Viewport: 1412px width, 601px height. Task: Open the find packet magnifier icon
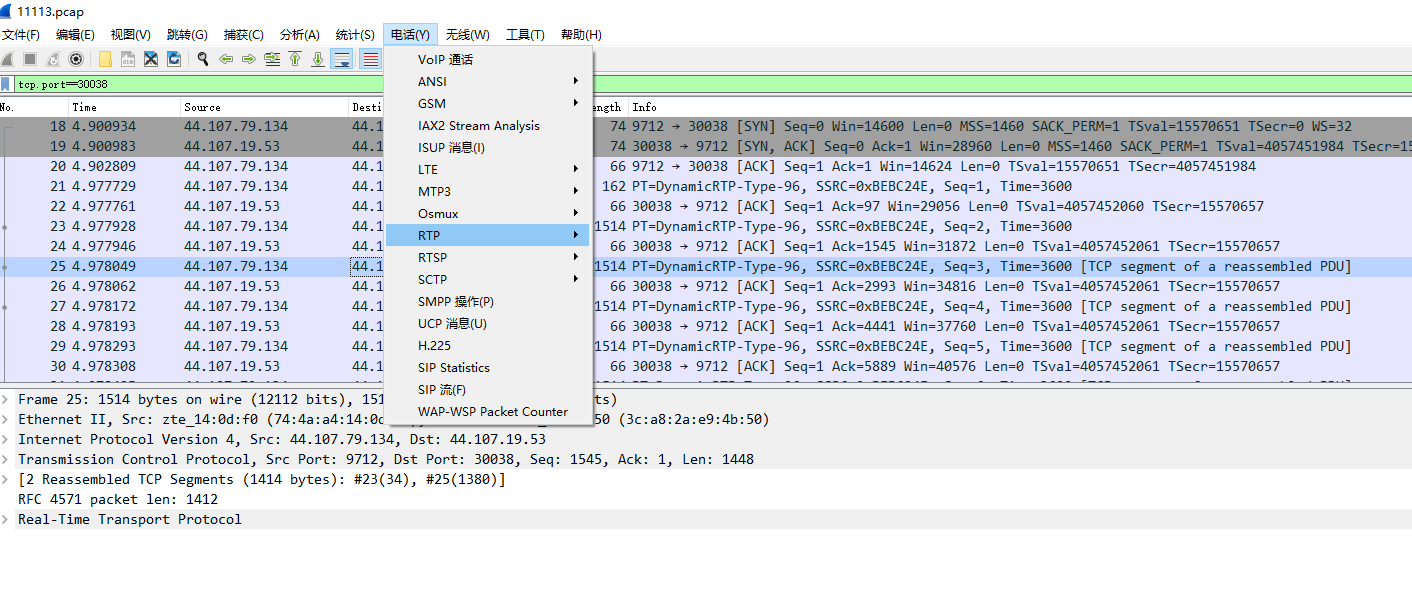(203, 59)
